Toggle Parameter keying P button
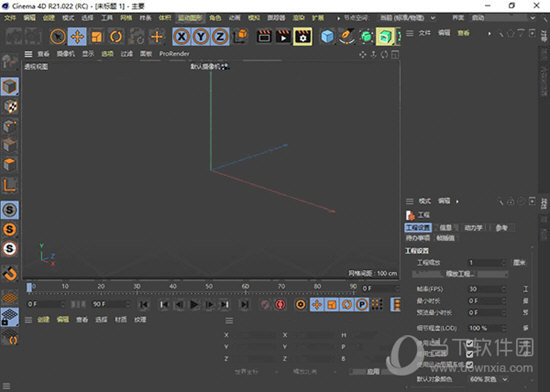Viewport: 550px width, 392px height. coord(362,304)
